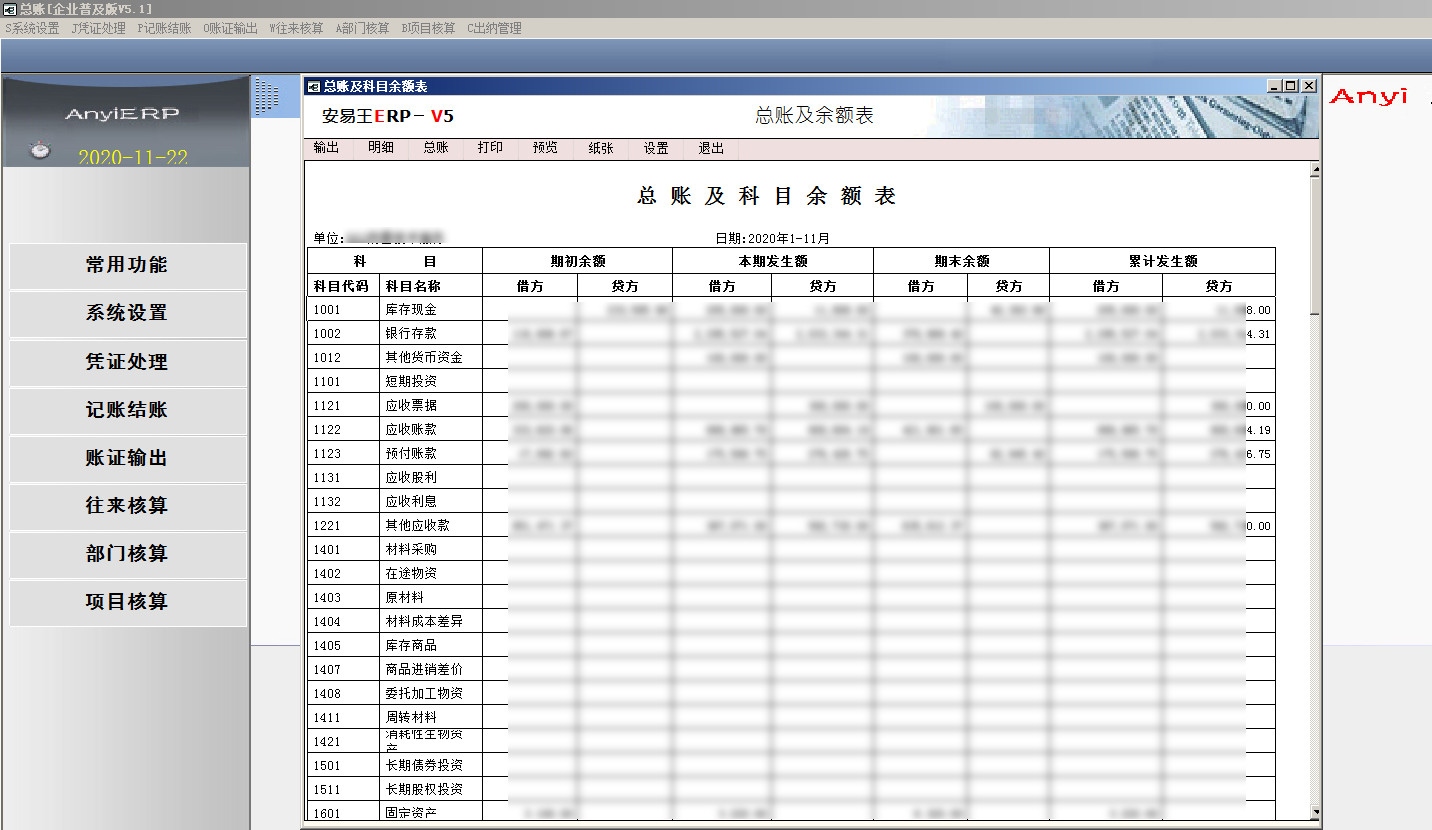Expand the 凭证处理 sidebar section

tap(127, 362)
